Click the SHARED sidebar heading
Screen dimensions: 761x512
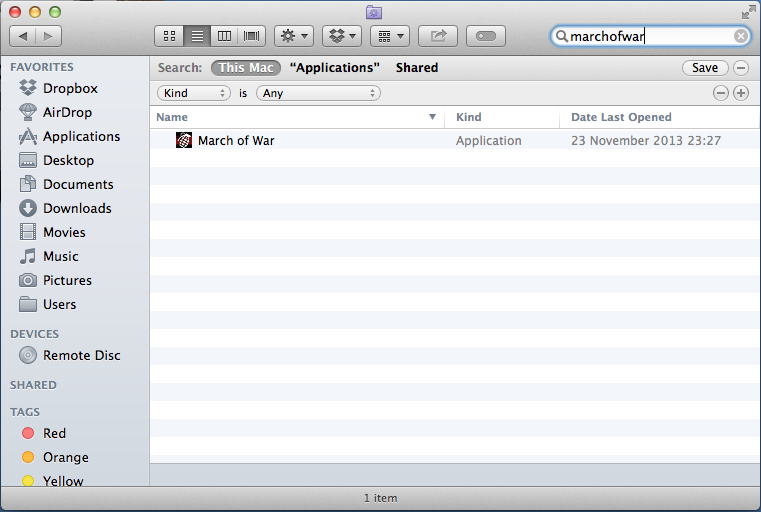click(33, 385)
